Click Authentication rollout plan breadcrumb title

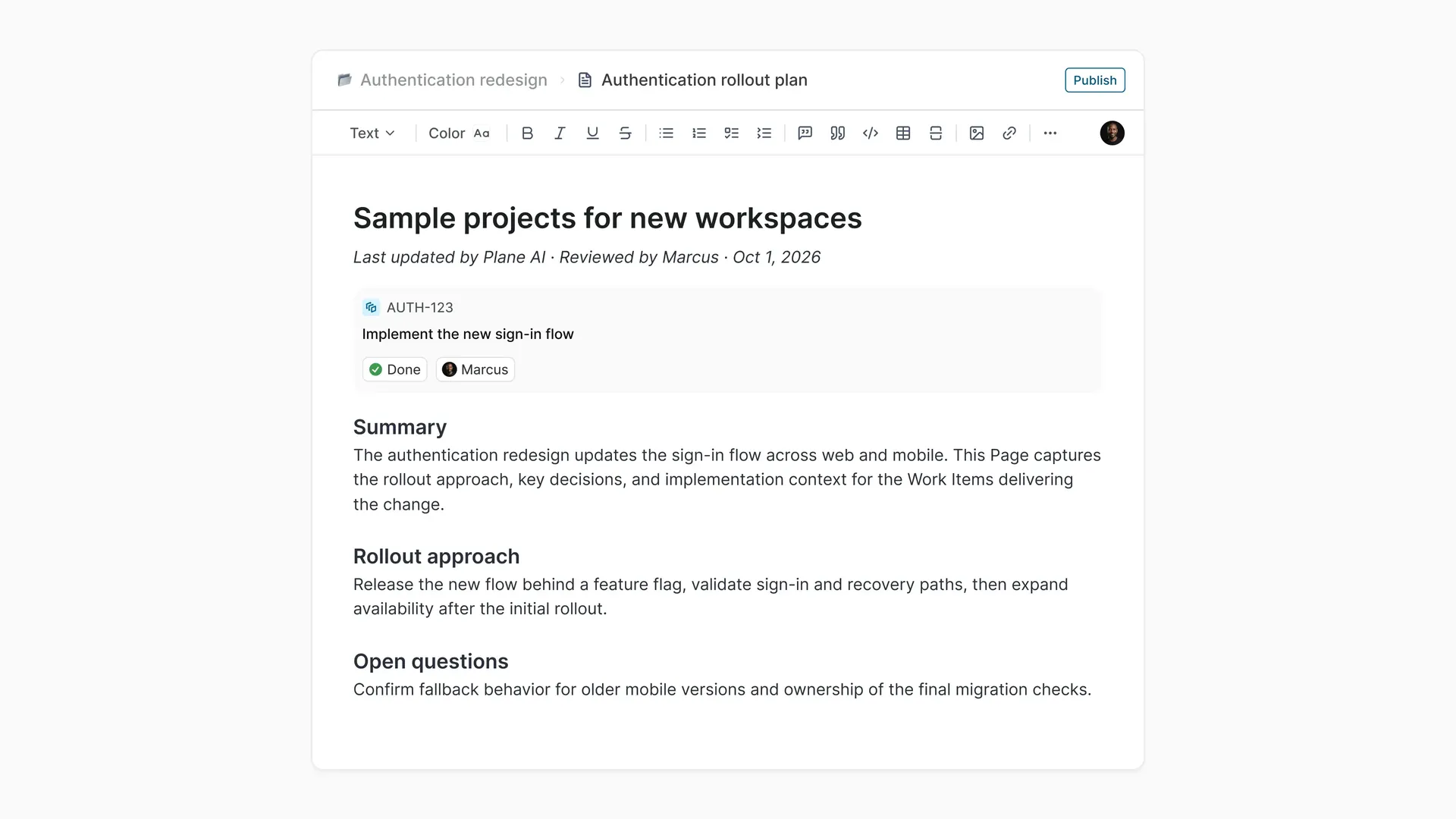[704, 80]
